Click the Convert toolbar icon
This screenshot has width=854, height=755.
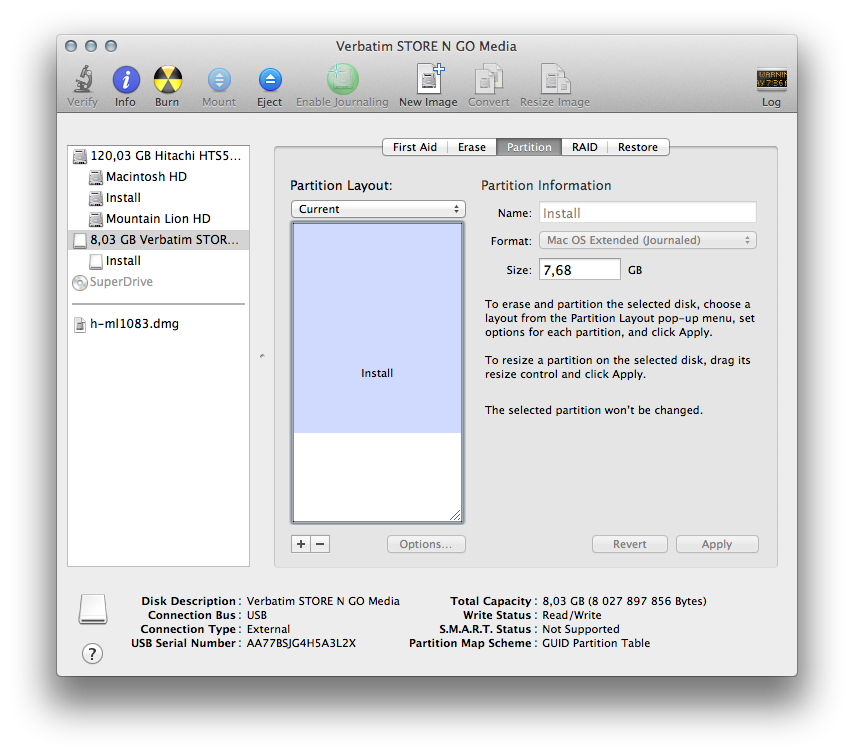(489, 80)
